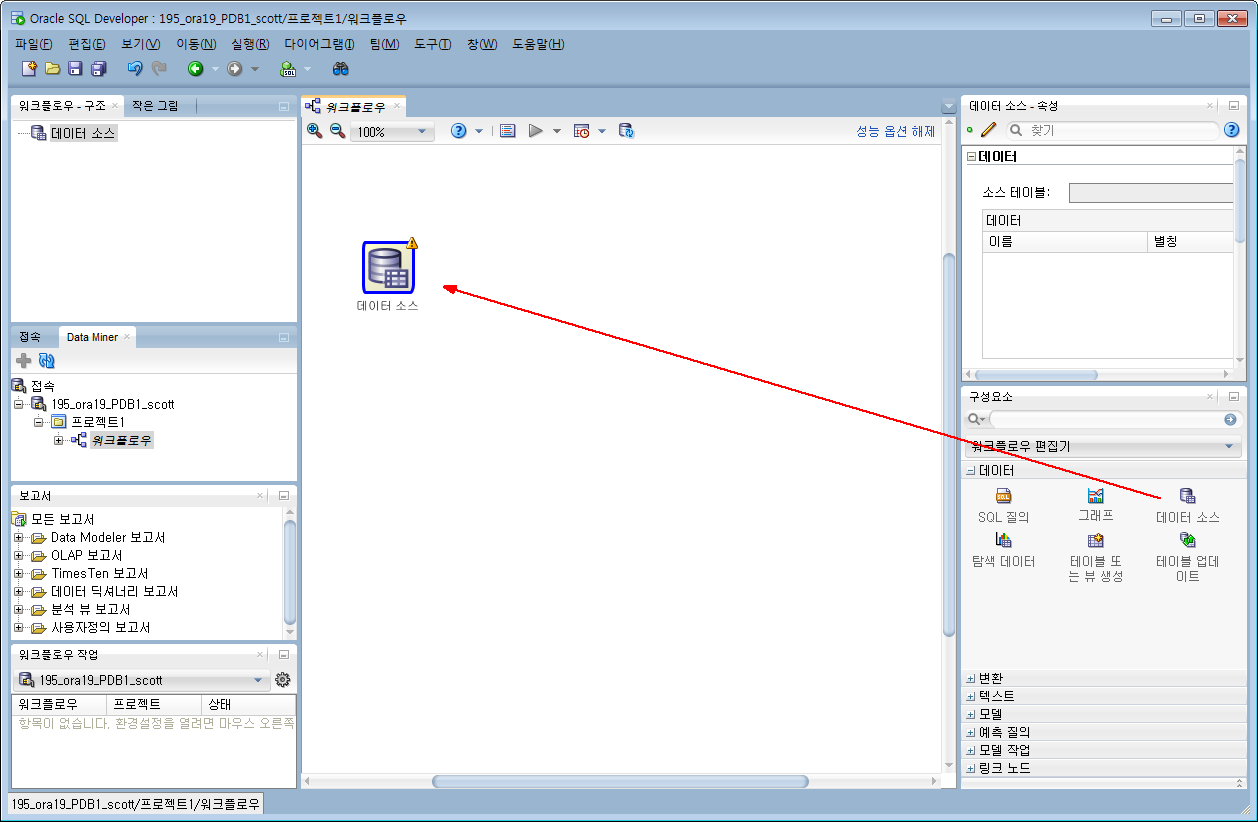
Task: Click the Zoom In magnifier icon
Action: pyautogui.click(x=315, y=131)
